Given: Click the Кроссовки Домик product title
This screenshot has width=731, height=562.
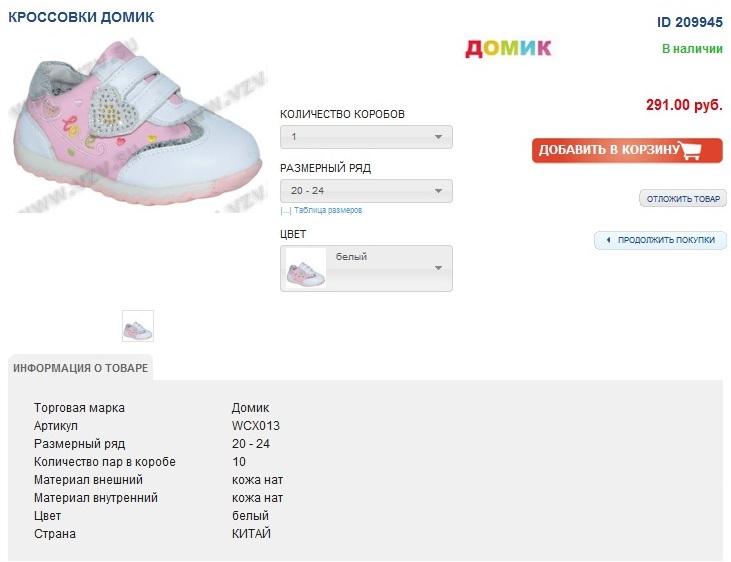Looking at the screenshot, I should (82, 18).
